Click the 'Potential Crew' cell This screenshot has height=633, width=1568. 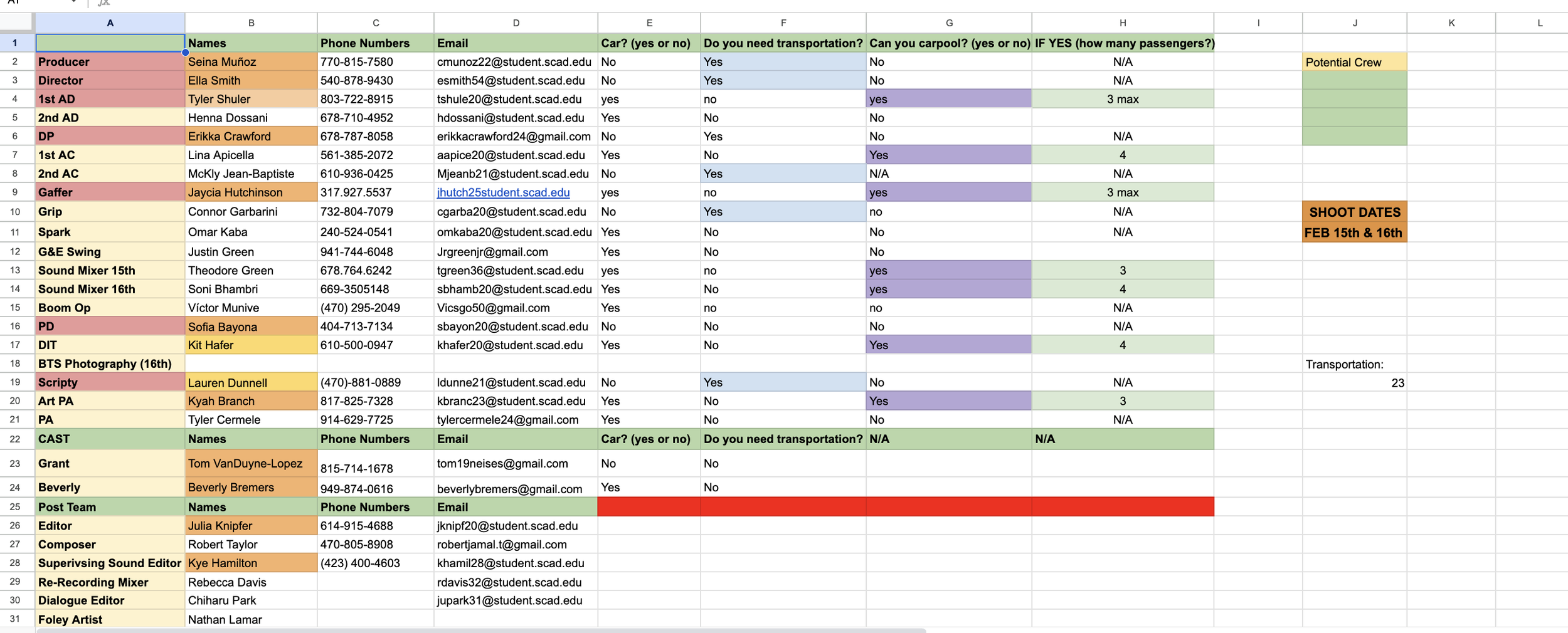point(1355,62)
